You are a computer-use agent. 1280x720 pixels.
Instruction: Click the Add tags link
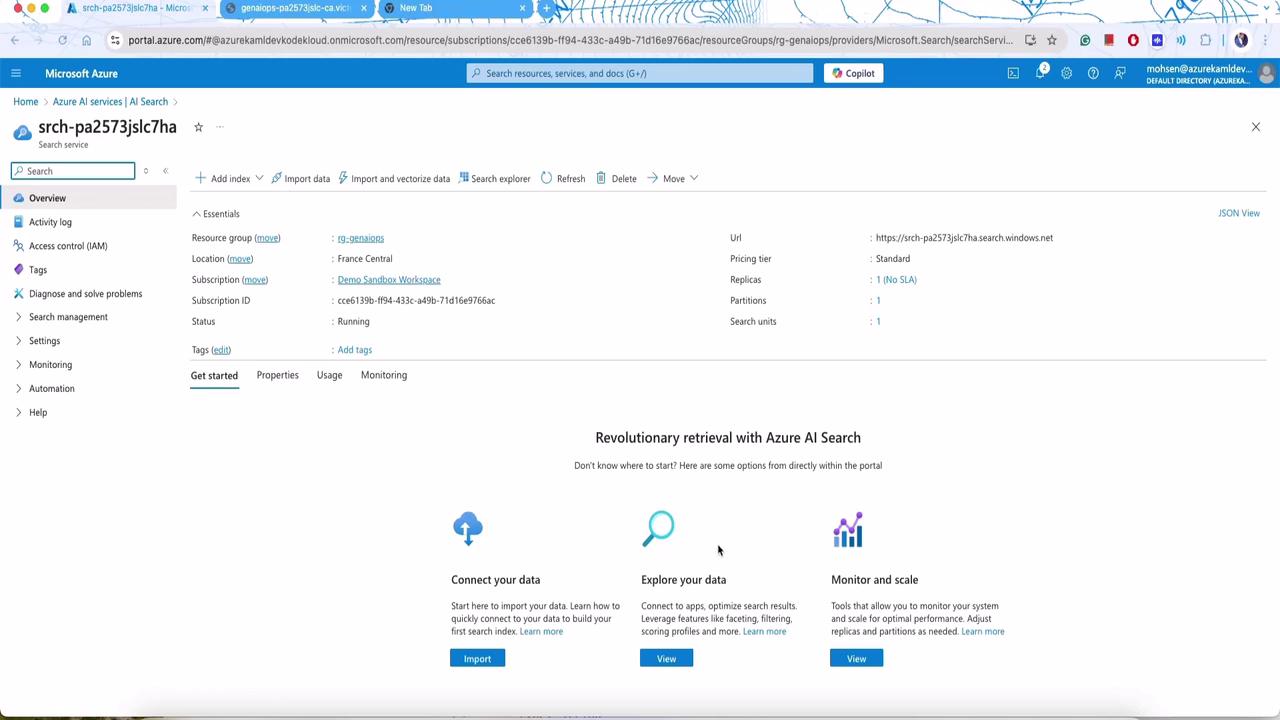(x=355, y=350)
